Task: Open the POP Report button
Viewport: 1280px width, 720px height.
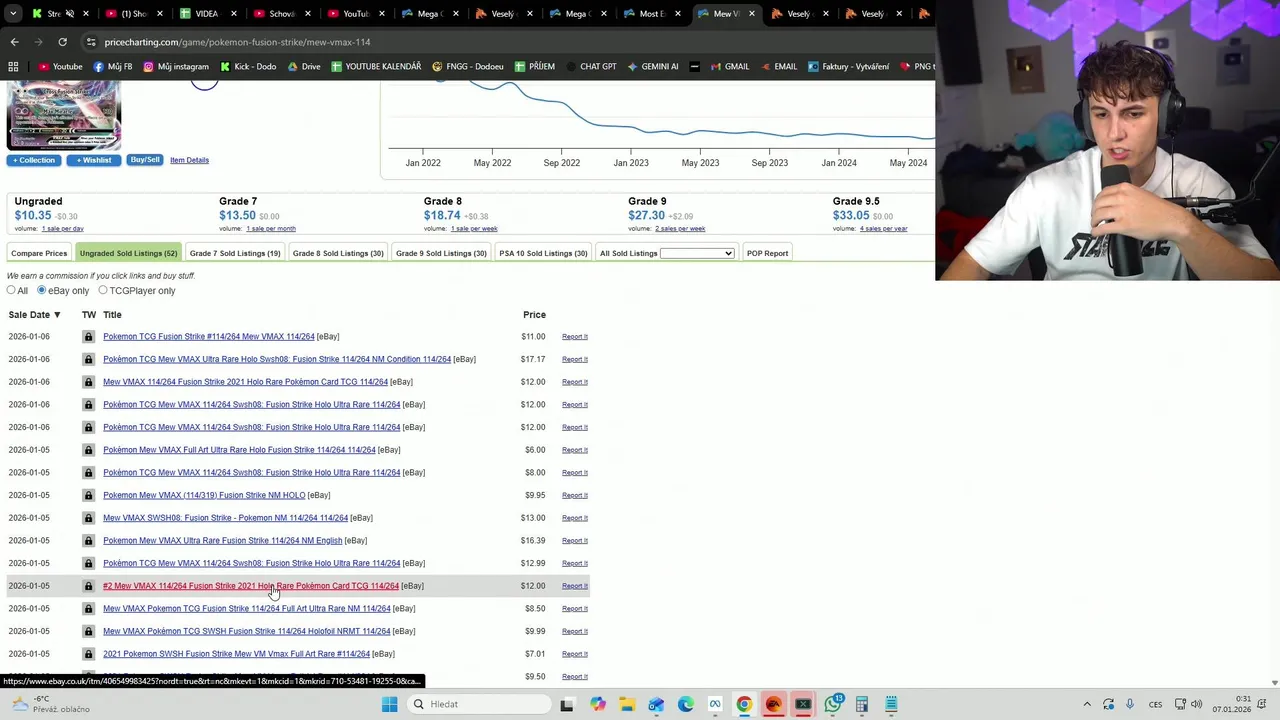Action: point(767,253)
